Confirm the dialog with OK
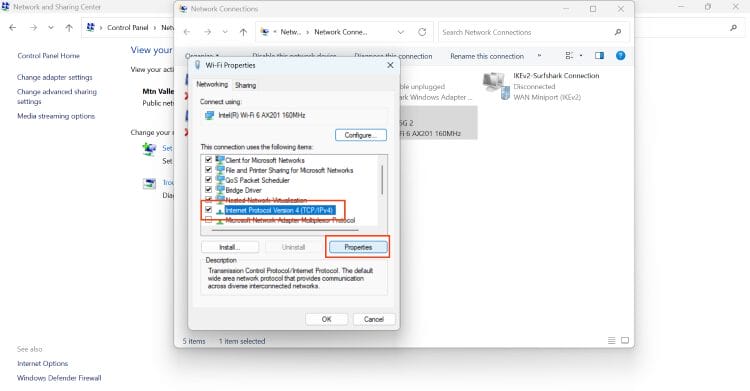The image size is (750, 391). point(327,319)
